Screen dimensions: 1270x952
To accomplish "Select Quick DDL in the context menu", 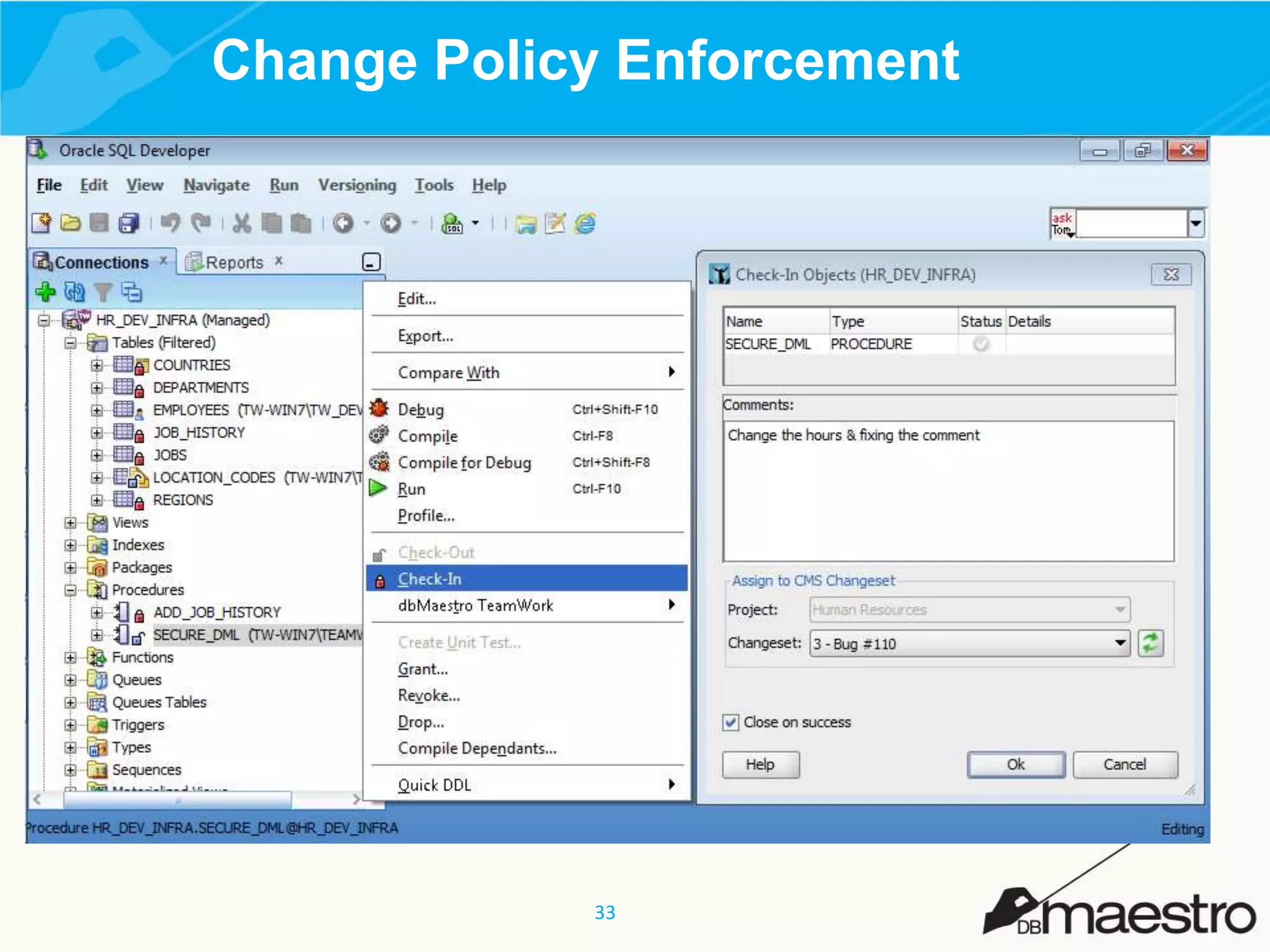I will (527, 785).
